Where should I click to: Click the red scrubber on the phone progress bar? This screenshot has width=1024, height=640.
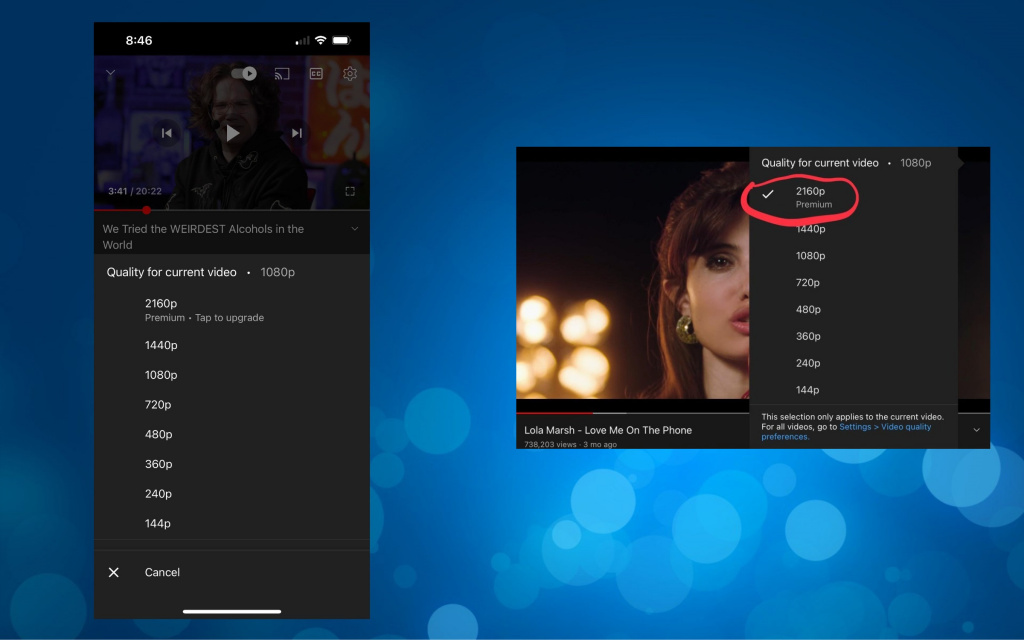tap(146, 210)
